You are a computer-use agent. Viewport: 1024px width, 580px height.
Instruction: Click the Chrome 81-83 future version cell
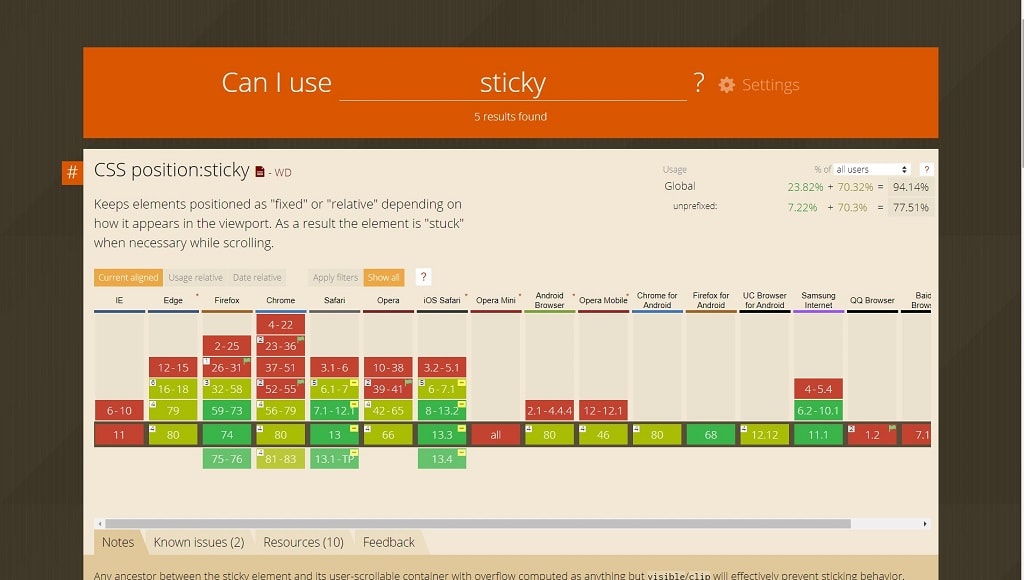(x=280, y=459)
